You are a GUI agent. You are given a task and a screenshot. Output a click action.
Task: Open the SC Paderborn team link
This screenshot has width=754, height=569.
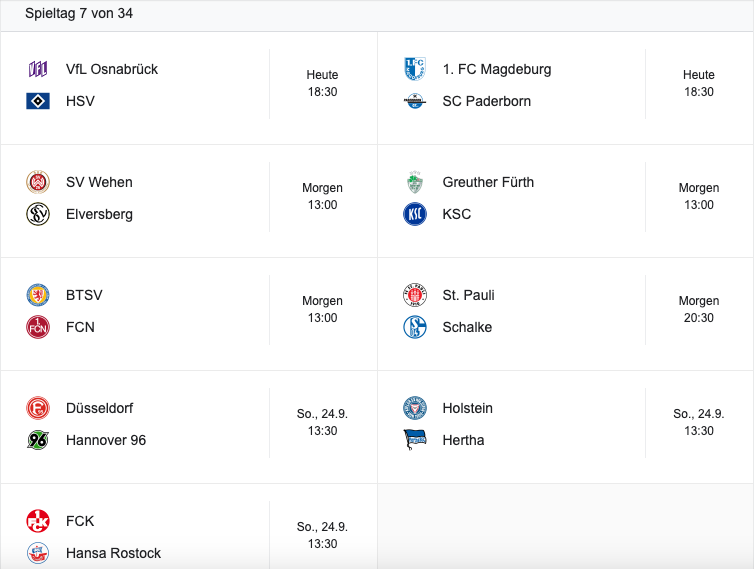(487, 101)
